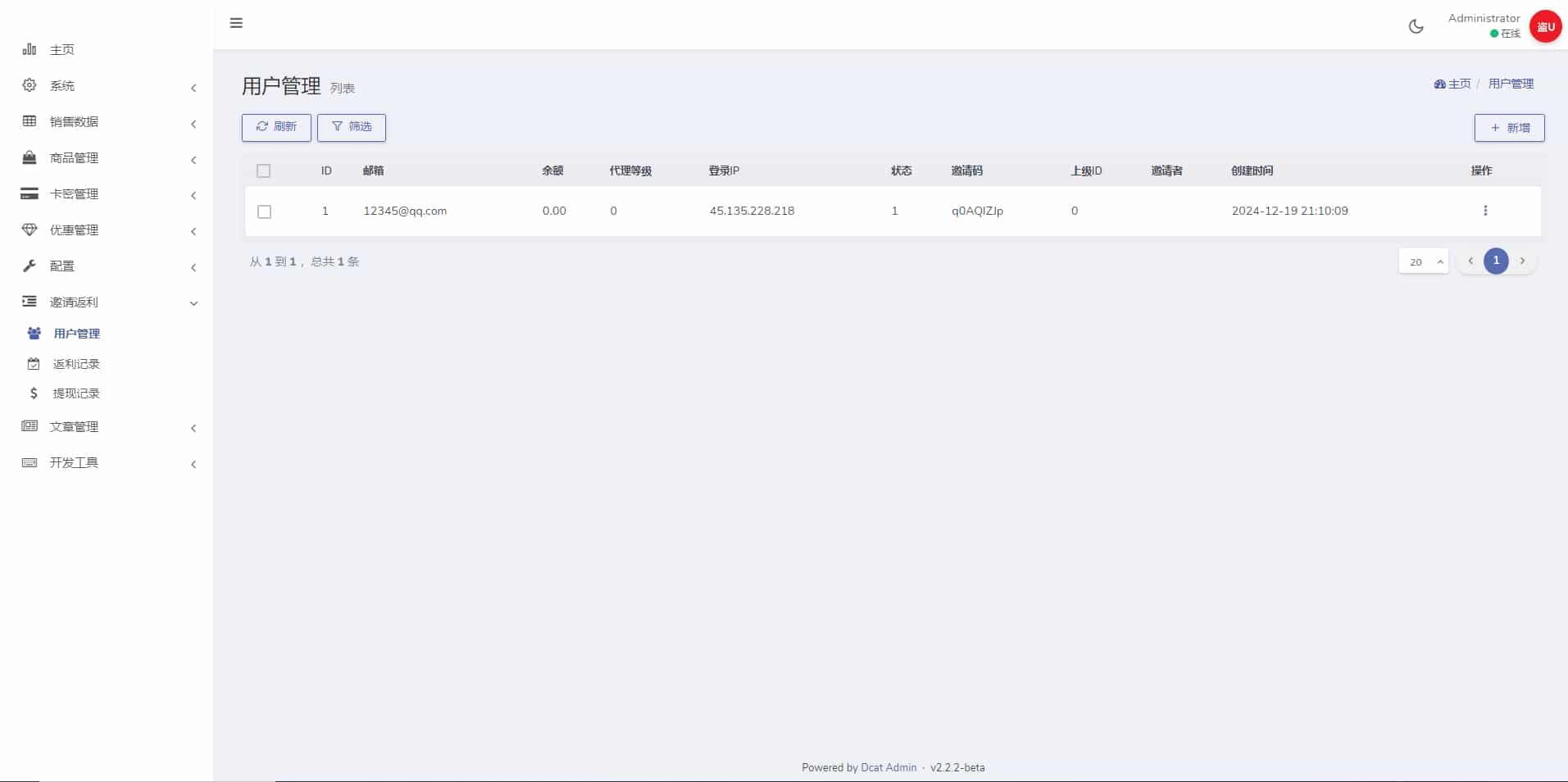Open the row actions three-dot menu
Image resolution: width=1568 pixels, height=782 pixels.
pos(1486,211)
